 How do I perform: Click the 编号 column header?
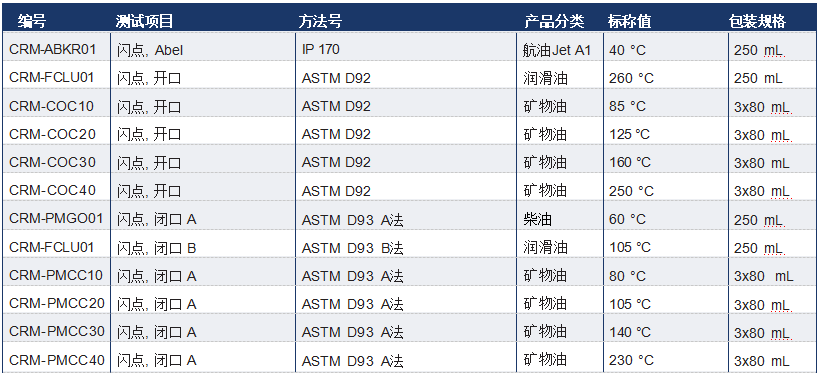[x=32, y=21]
